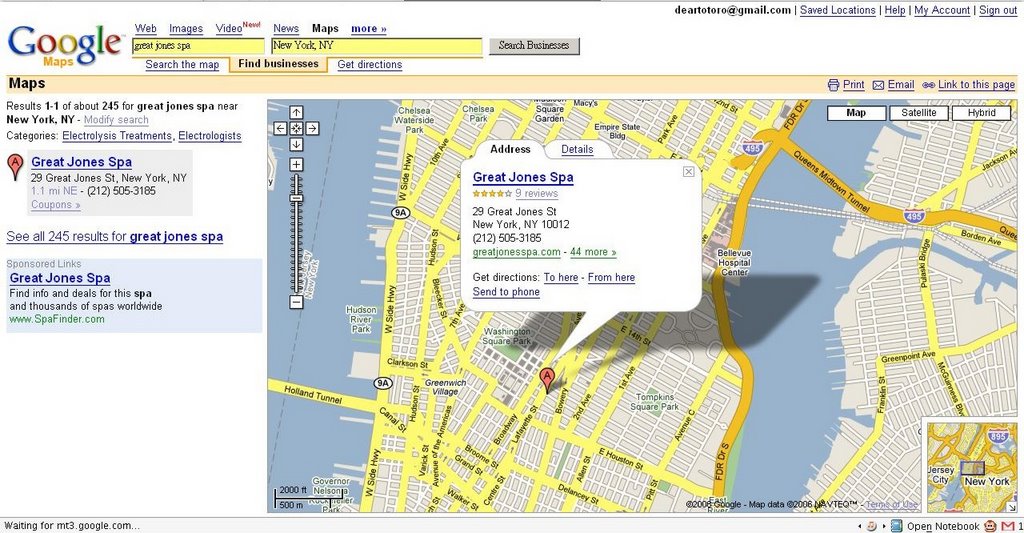Viewport: 1024px width, 533px height.
Task: Switch to Satellite view
Action: [x=918, y=113]
